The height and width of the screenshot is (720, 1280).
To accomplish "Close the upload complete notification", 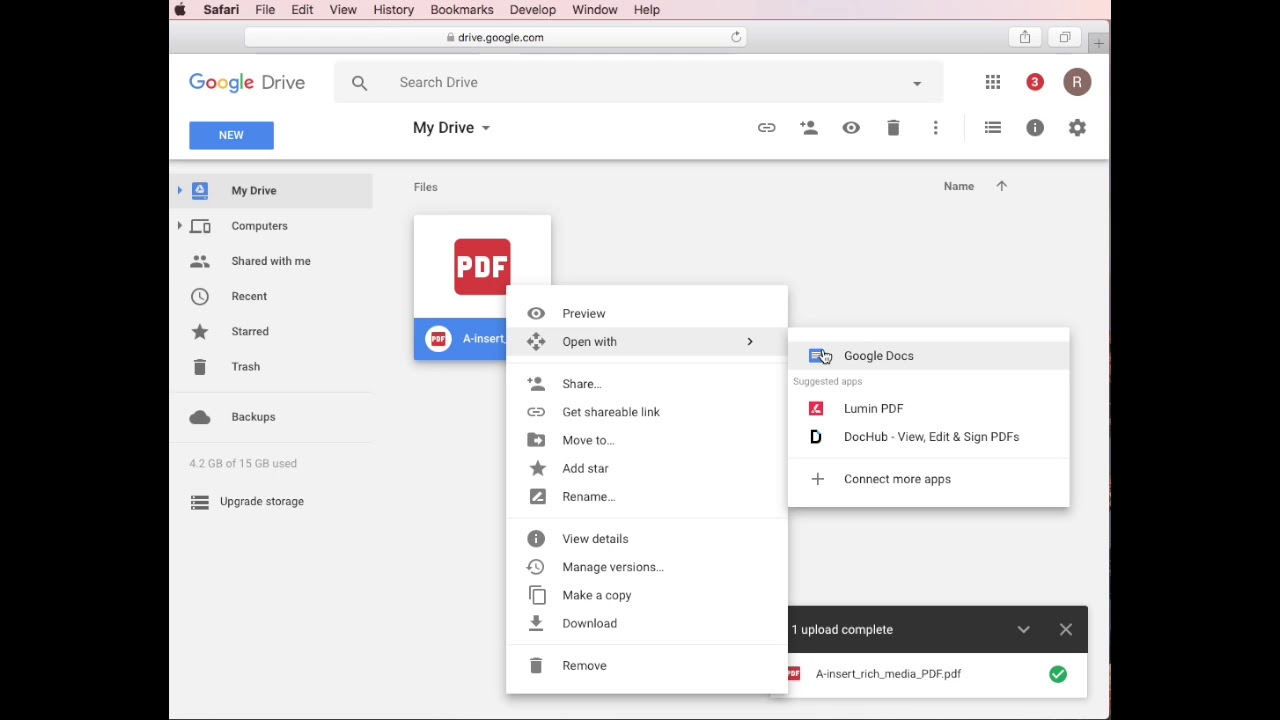I will [1066, 630].
